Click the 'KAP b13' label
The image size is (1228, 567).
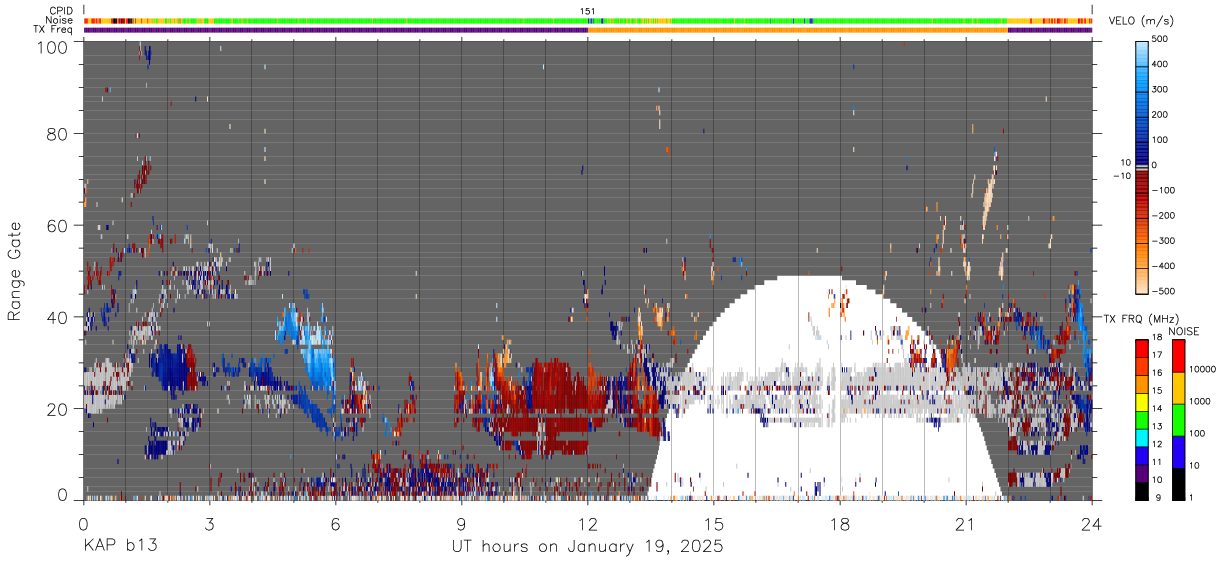[x=120, y=547]
